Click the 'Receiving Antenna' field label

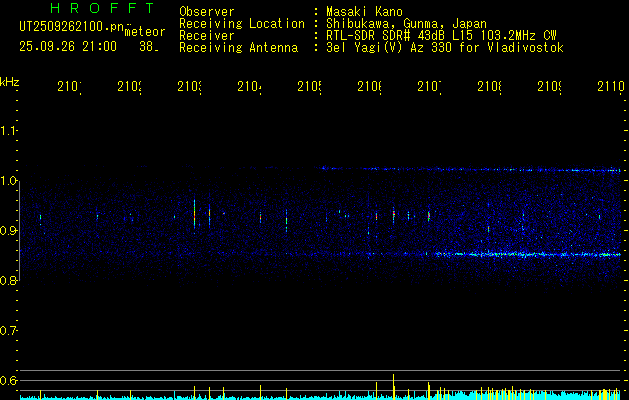coord(239,48)
